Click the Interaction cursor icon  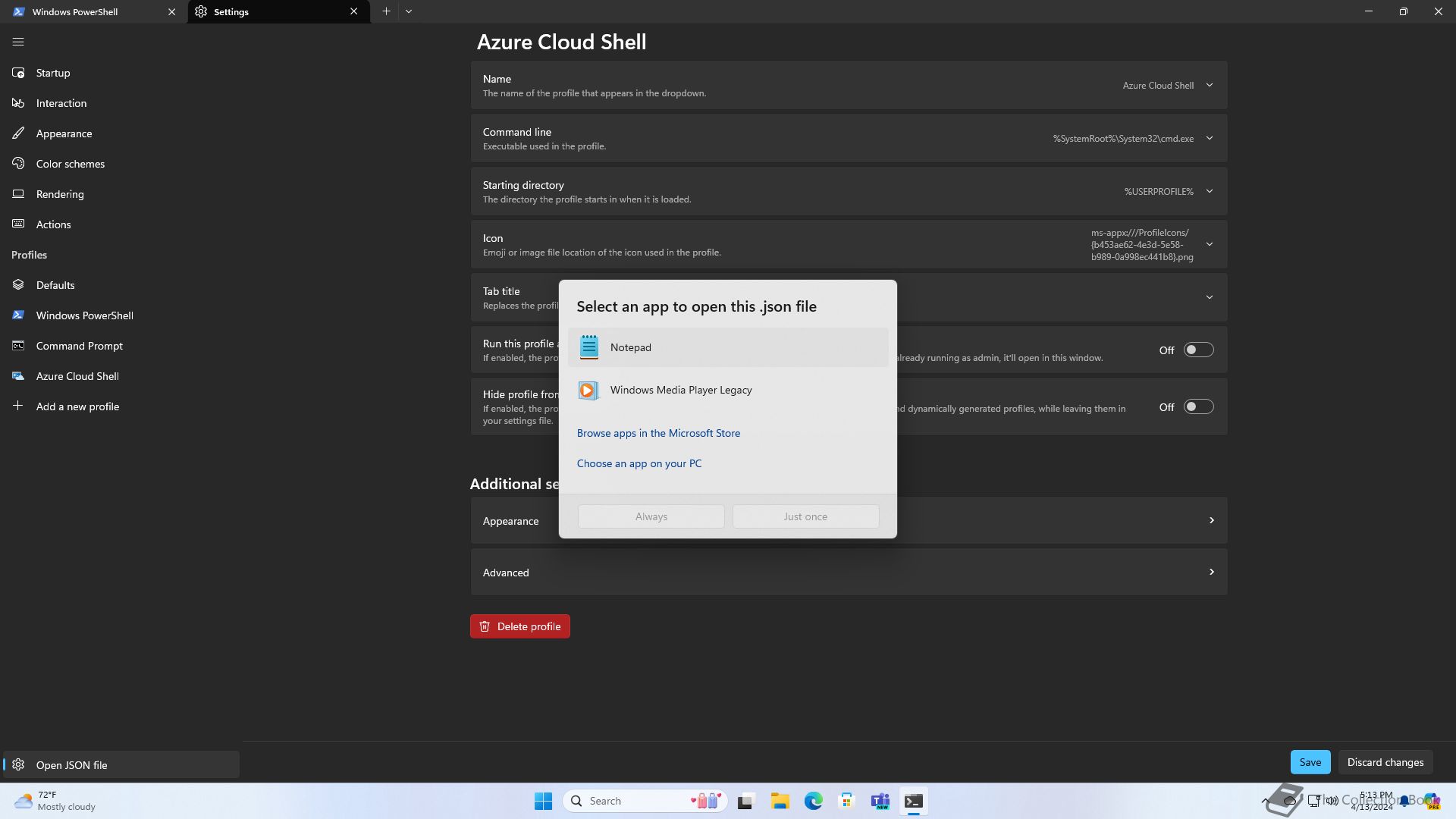tap(18, 103)
